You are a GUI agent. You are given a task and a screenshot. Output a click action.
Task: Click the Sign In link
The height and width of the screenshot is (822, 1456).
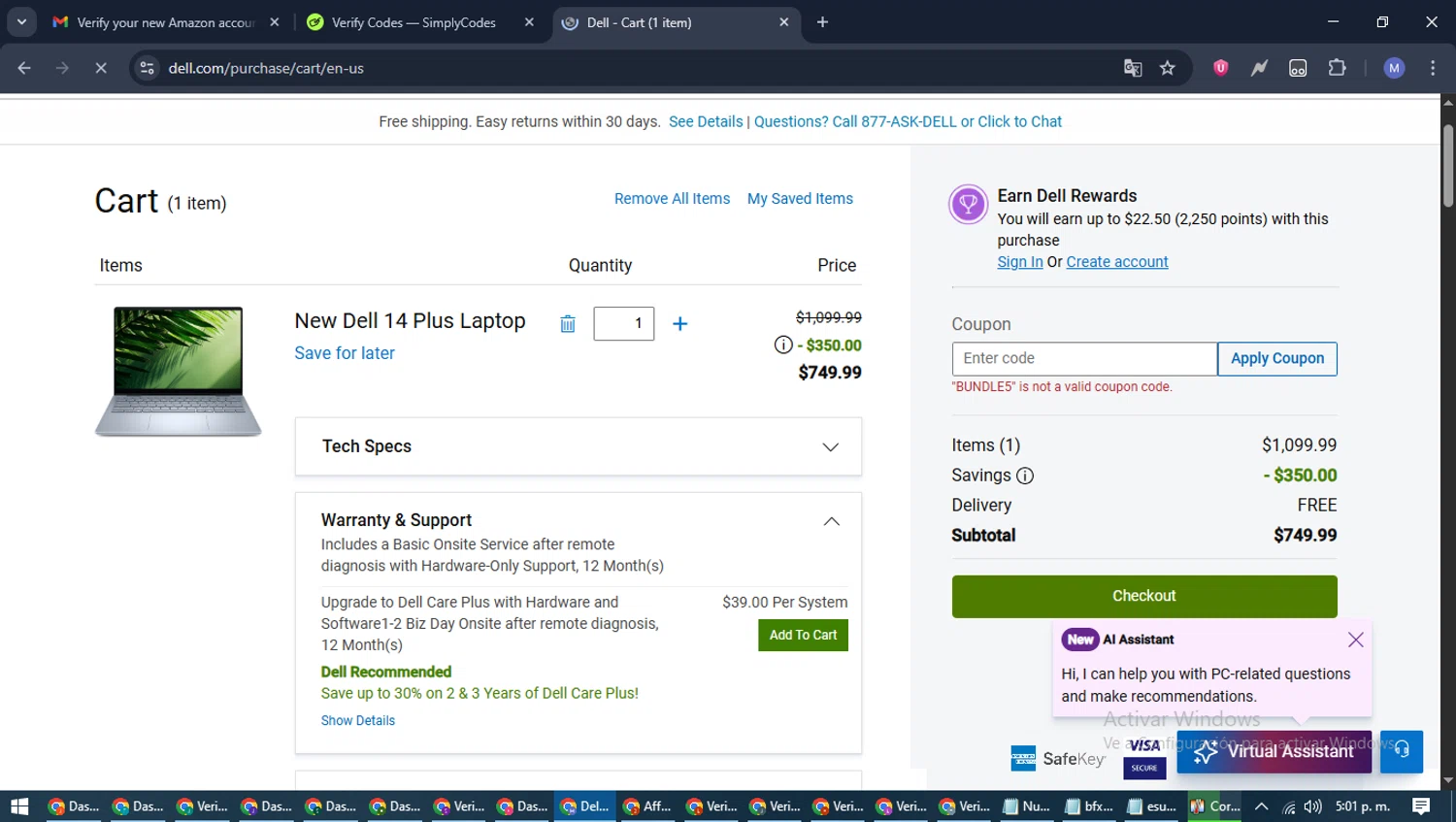(x=1020, y=262)
